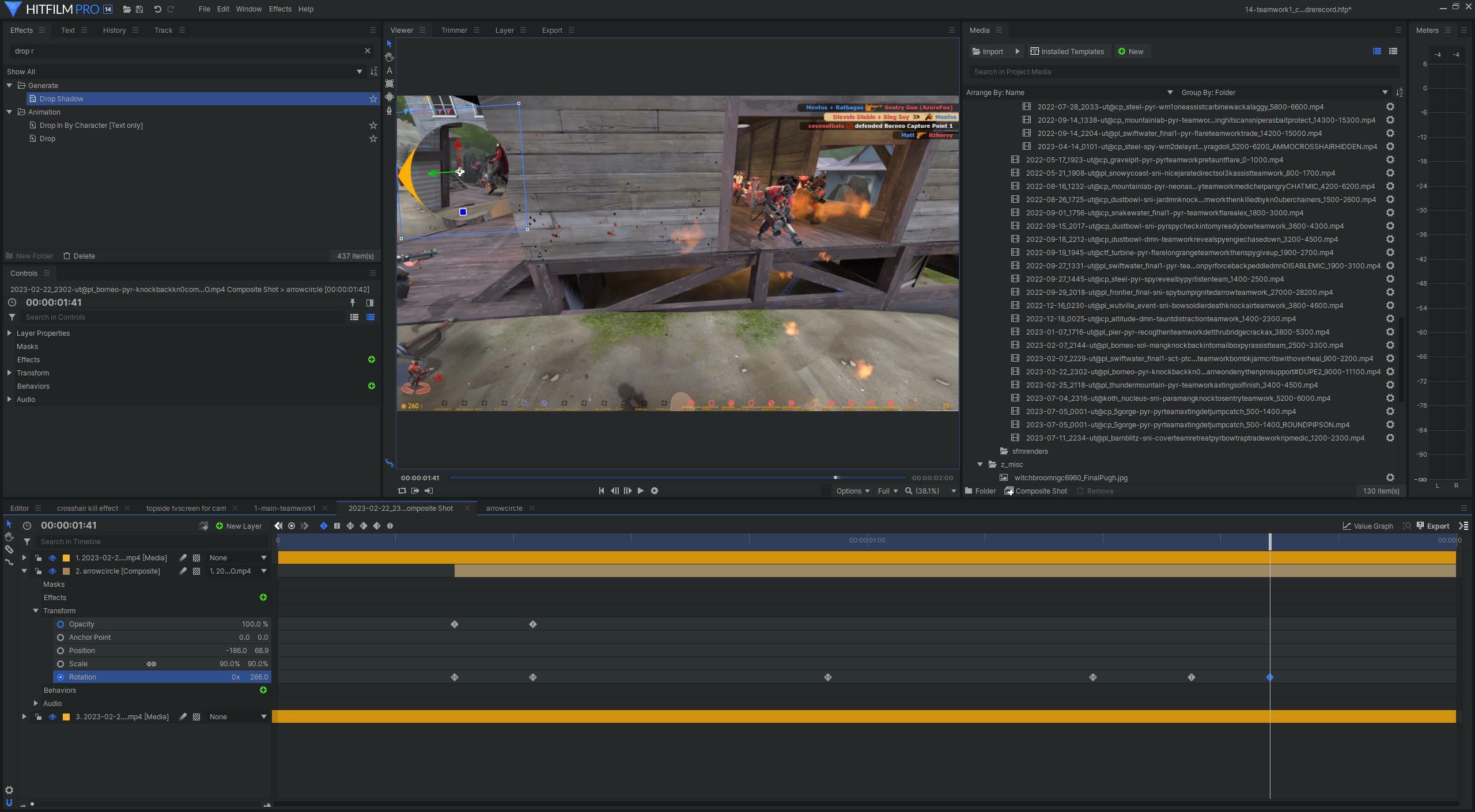This screenshot has height=812, width=1475.
Task: Click the Undo arrow icon
Action: (x=157, y=9)
